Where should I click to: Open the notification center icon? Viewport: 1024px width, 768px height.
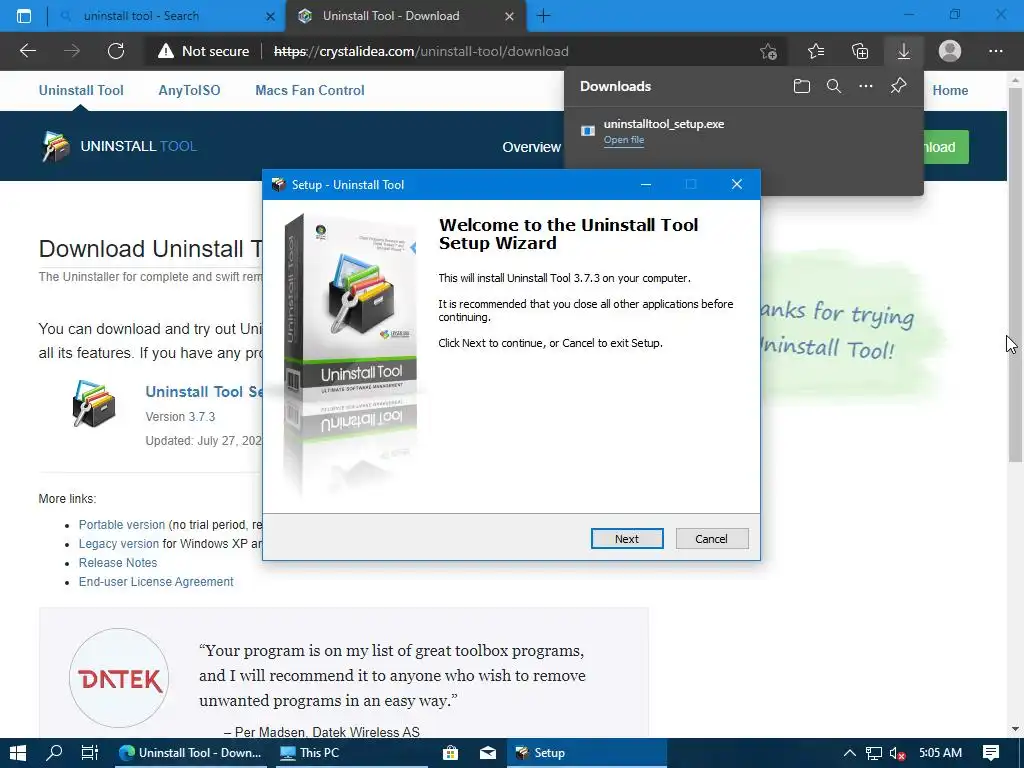tap(991, 753)
